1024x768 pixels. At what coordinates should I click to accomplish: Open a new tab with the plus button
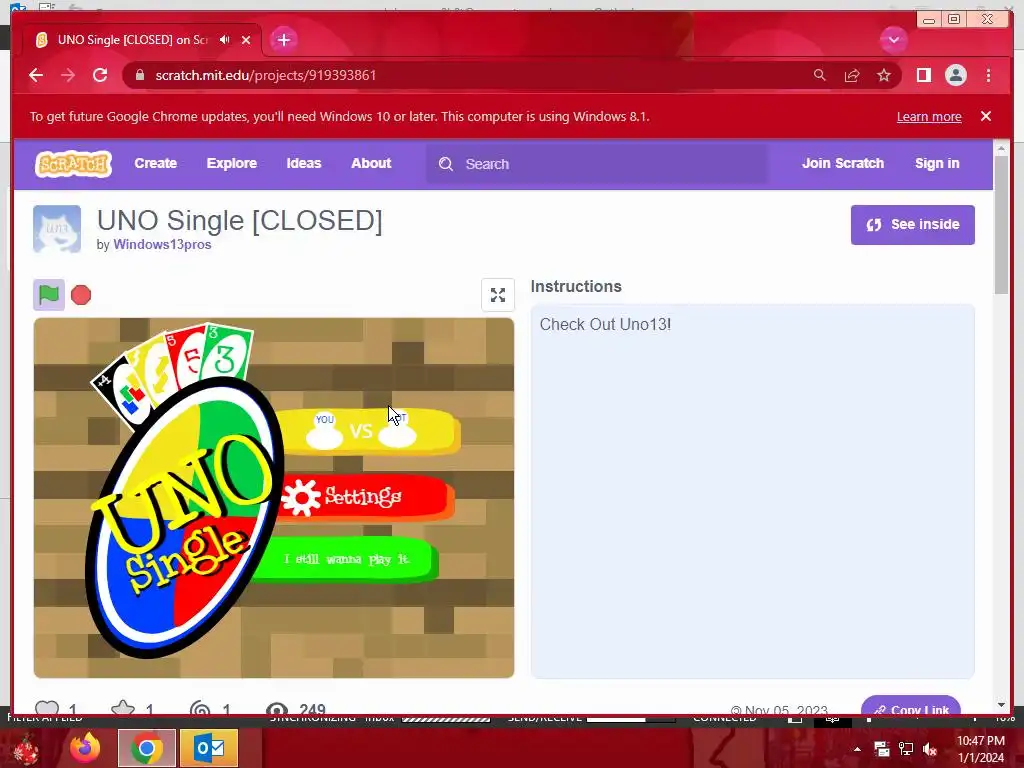(x=283, y=40)
